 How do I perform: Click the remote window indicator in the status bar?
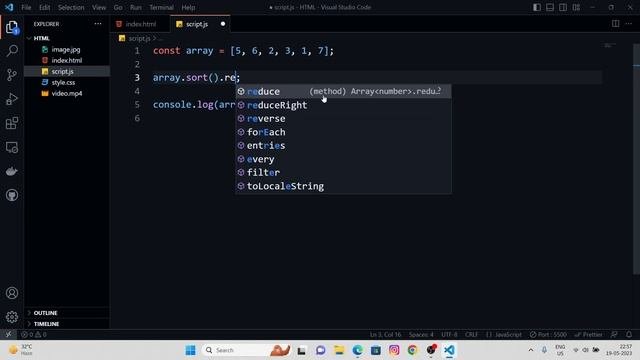point(8,334)
